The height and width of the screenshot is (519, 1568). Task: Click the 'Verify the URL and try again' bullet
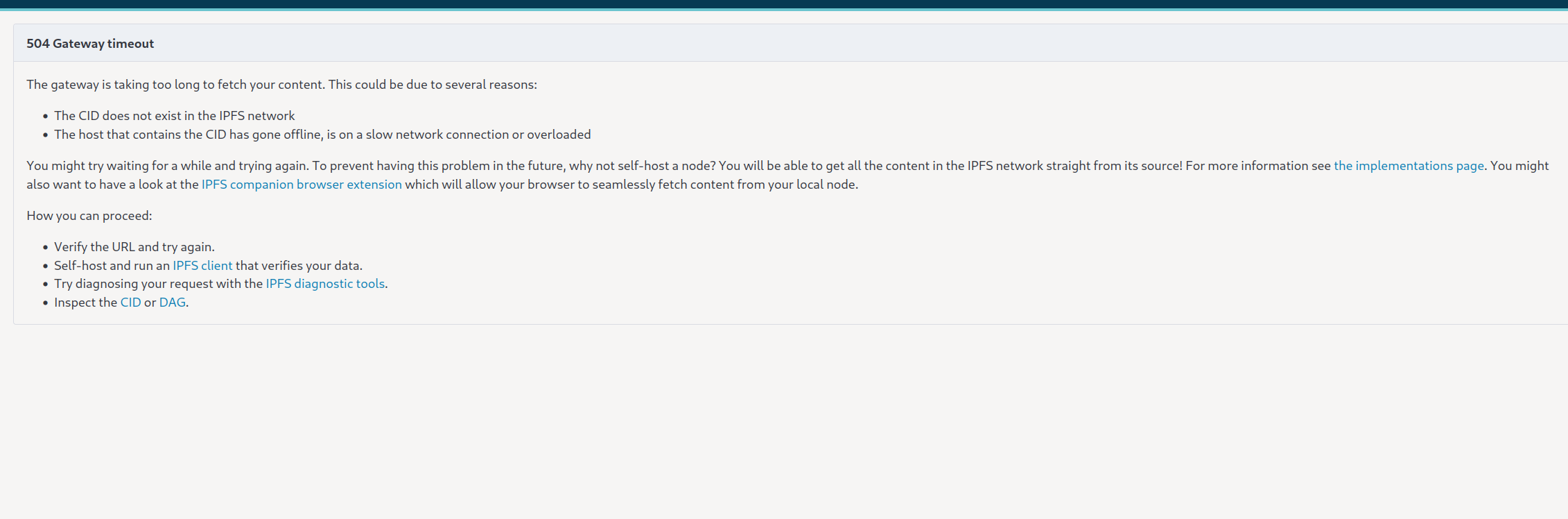(x=134, y=247)
